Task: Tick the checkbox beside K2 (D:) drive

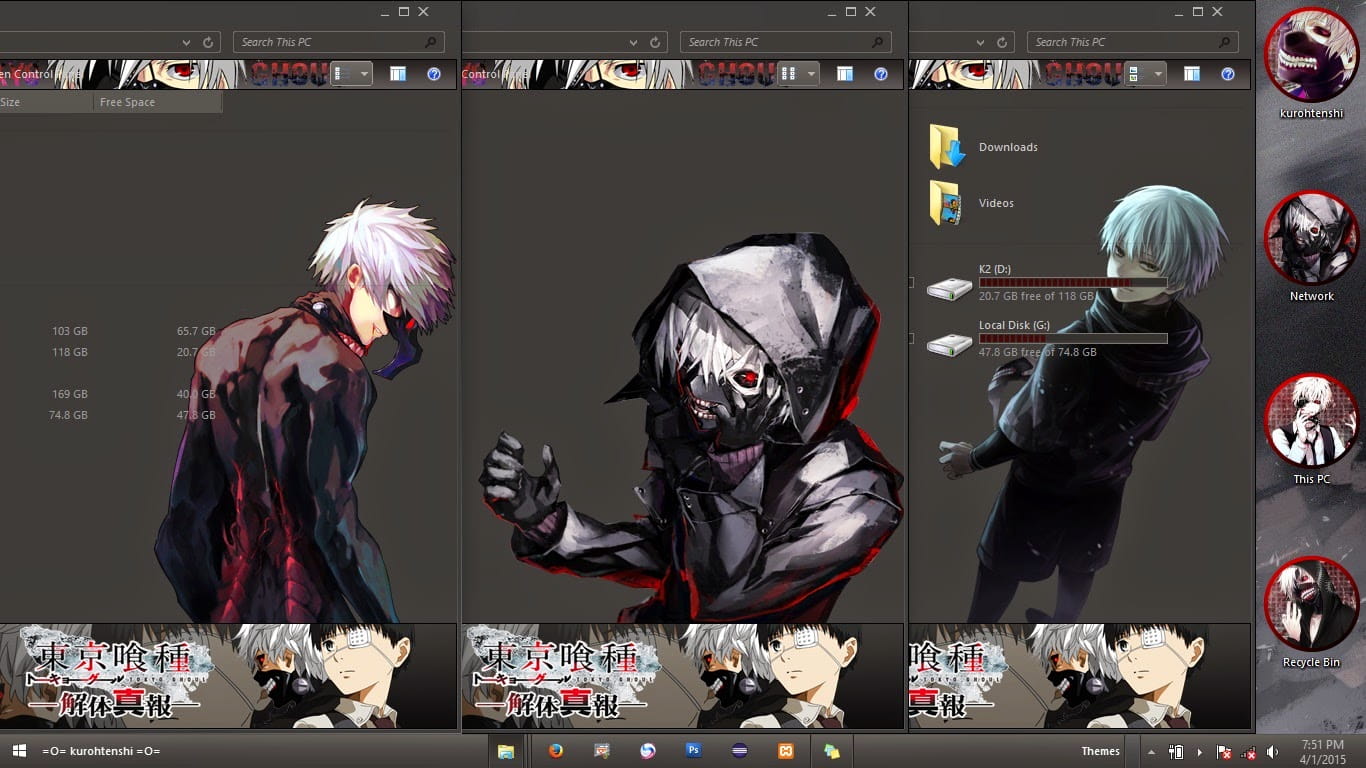Action: tap(911, 283)
